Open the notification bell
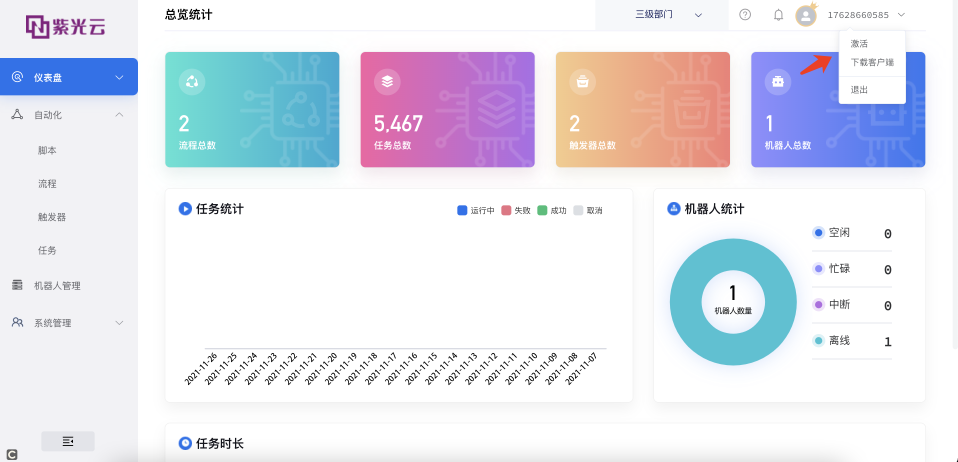Viewport: 958px width, 462px height. (x=778, y=15)
